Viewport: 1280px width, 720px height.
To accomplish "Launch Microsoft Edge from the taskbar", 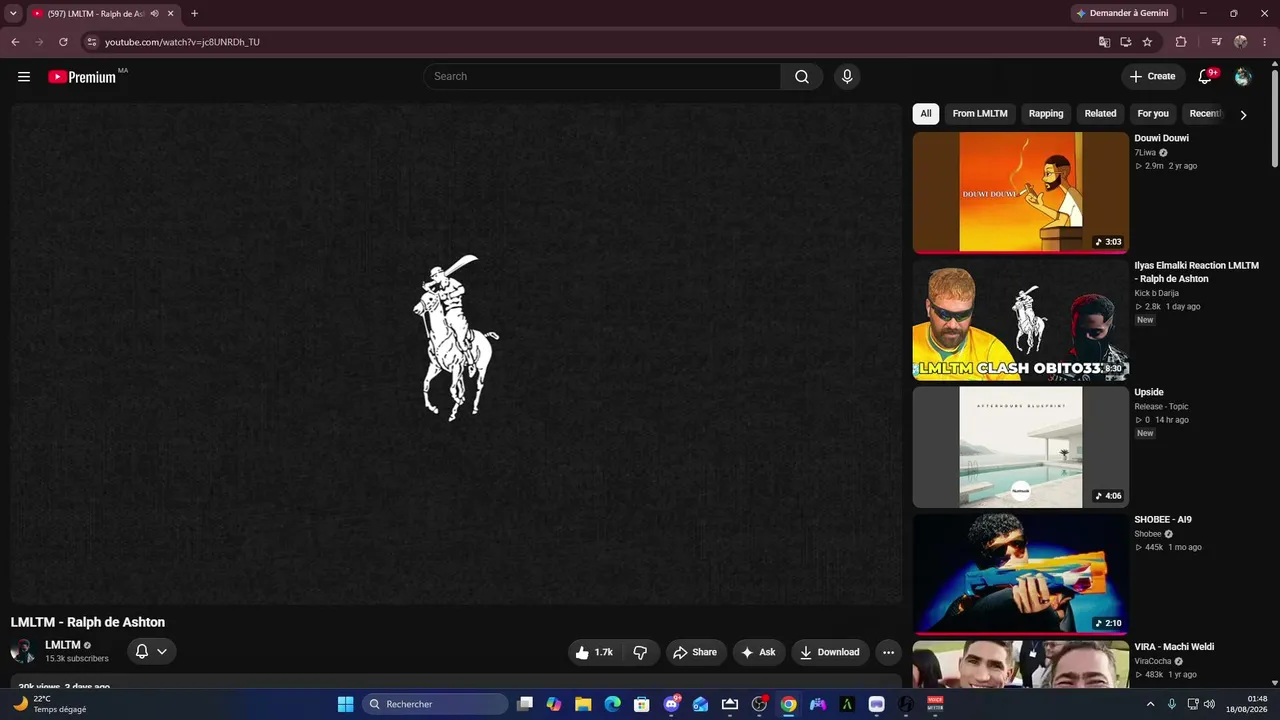I will click(x=612, y=704).
